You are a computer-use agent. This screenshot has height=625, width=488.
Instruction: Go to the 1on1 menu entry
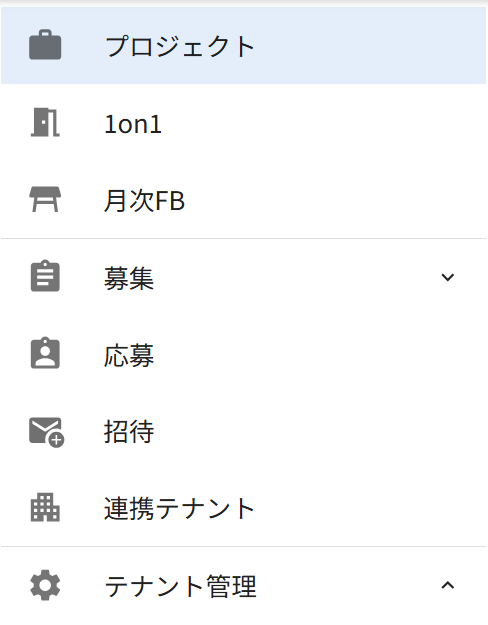pos(133,124)
